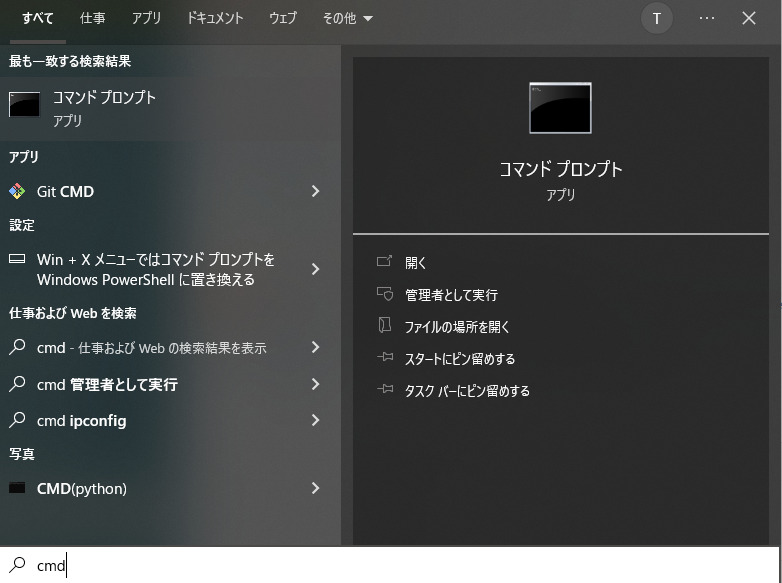This screenshot has width=782, height=583.
Task: Switch to the ドキュメント tab
Action: (214, 18)
